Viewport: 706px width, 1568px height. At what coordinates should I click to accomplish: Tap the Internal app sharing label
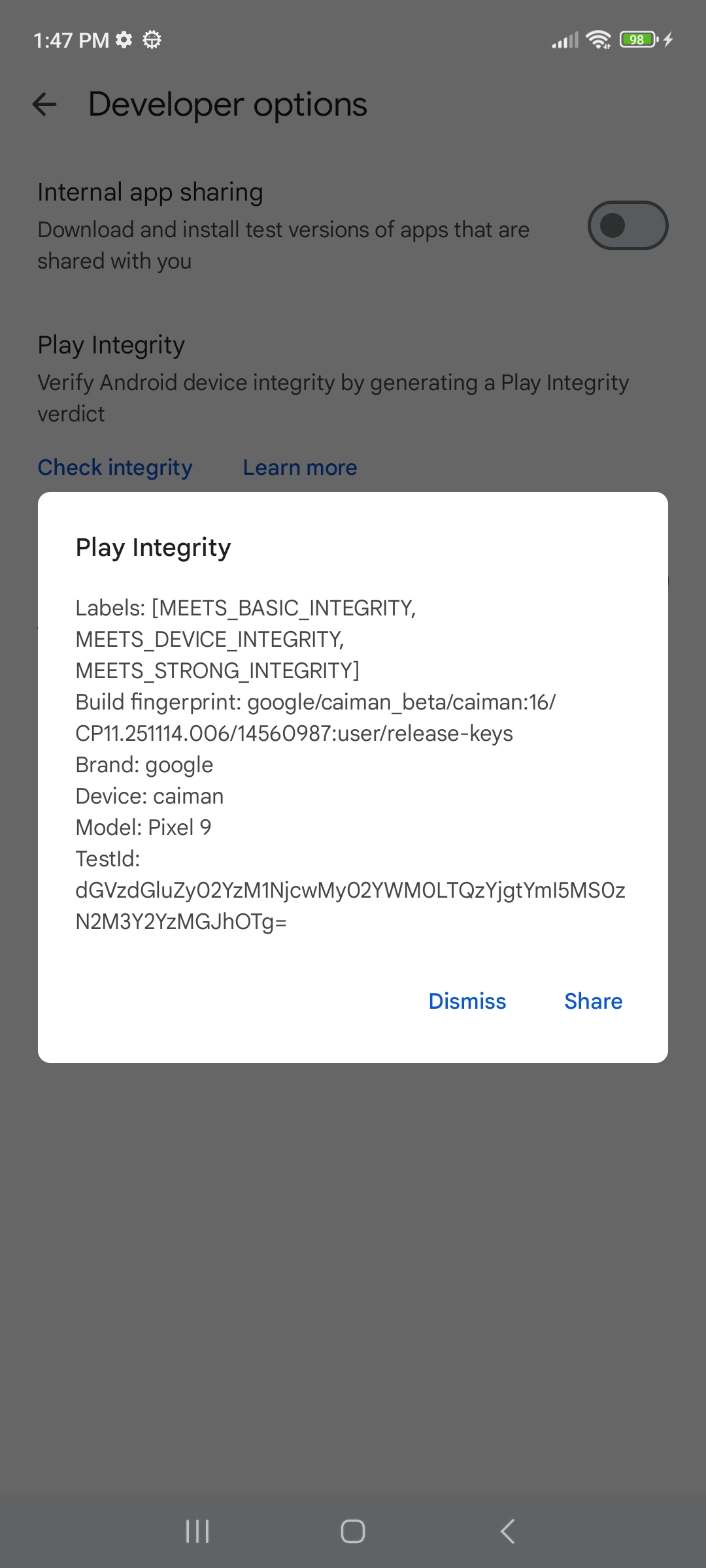(x=150, y=192)
